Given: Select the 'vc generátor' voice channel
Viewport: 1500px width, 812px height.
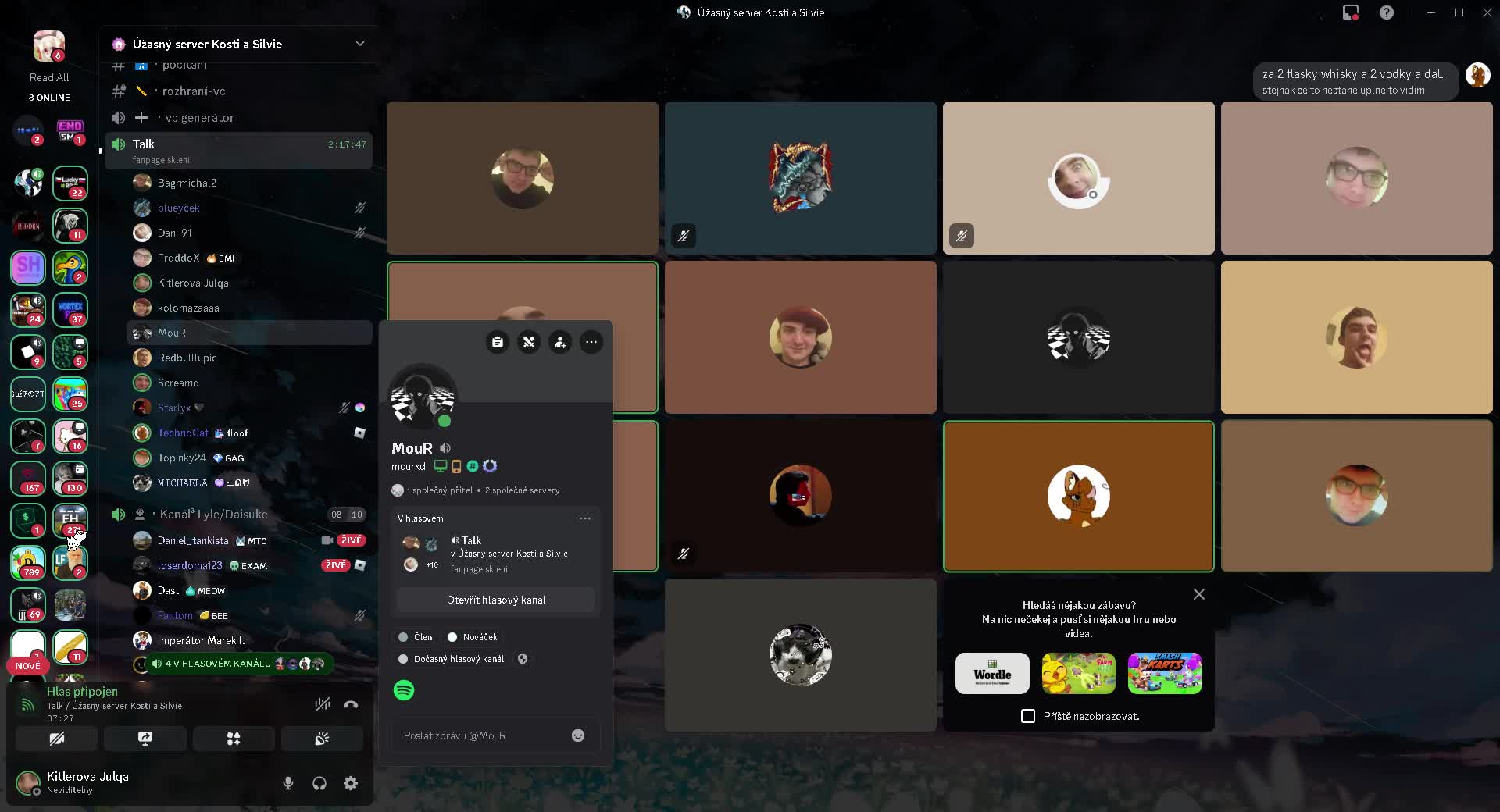Looking at the screenshot, I should [x=199, y=118].
